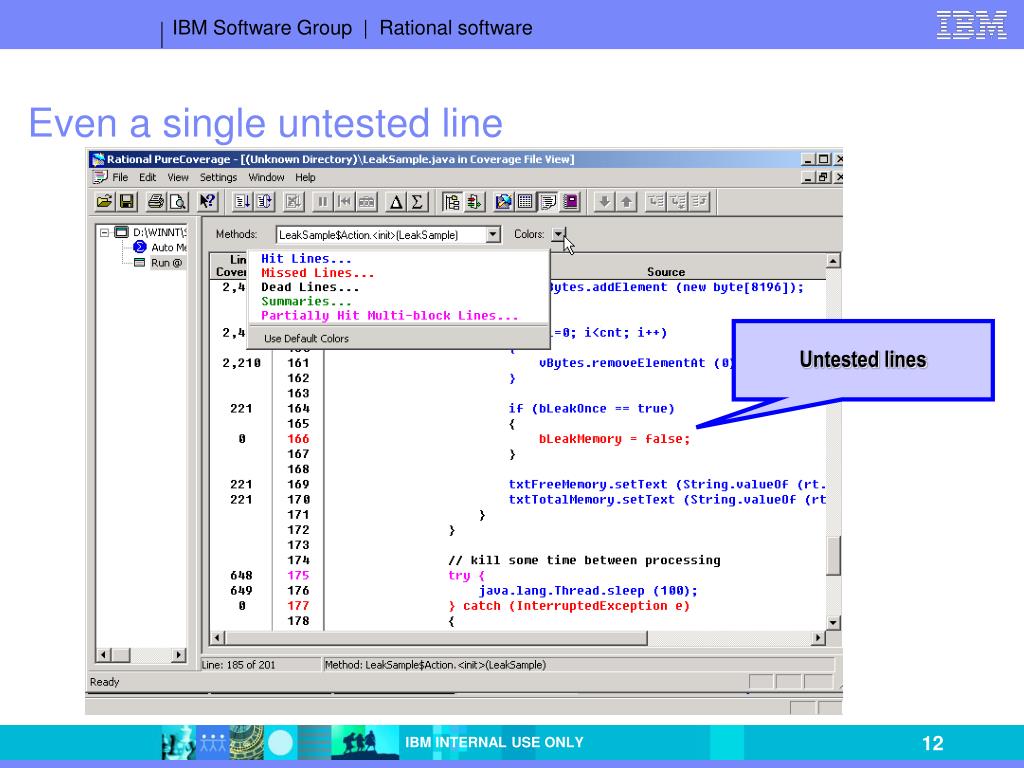Screen dimensions: 1024x768
Task: Click the source view vertical scrollbar thumb
Action: click(833, 556)
